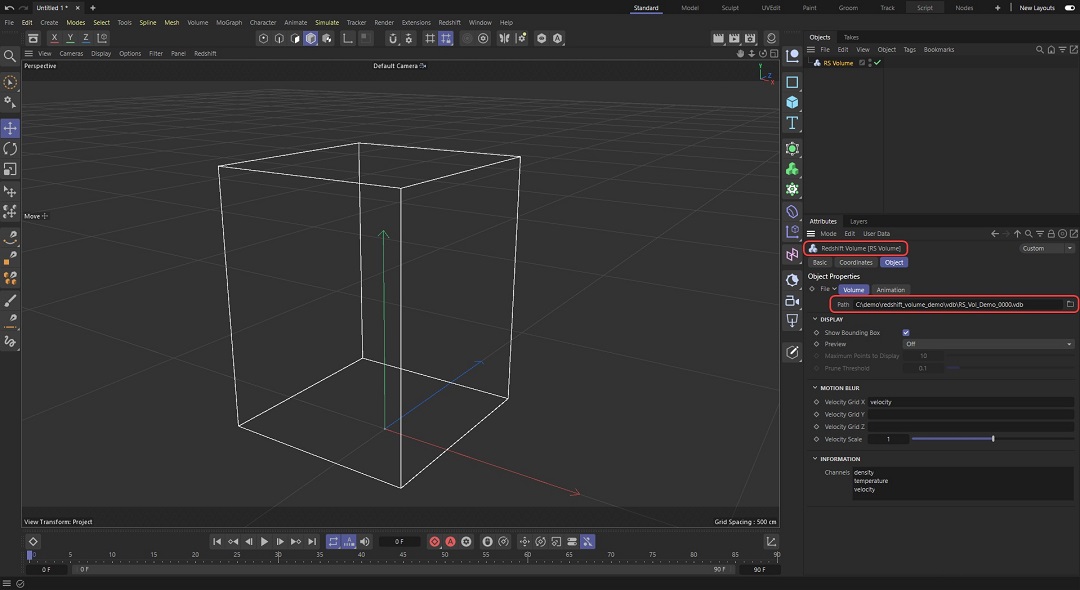Click the Text spline icon in the right sidebar
Viewport: 1080px width, 590px height.
tap(792, 123)
